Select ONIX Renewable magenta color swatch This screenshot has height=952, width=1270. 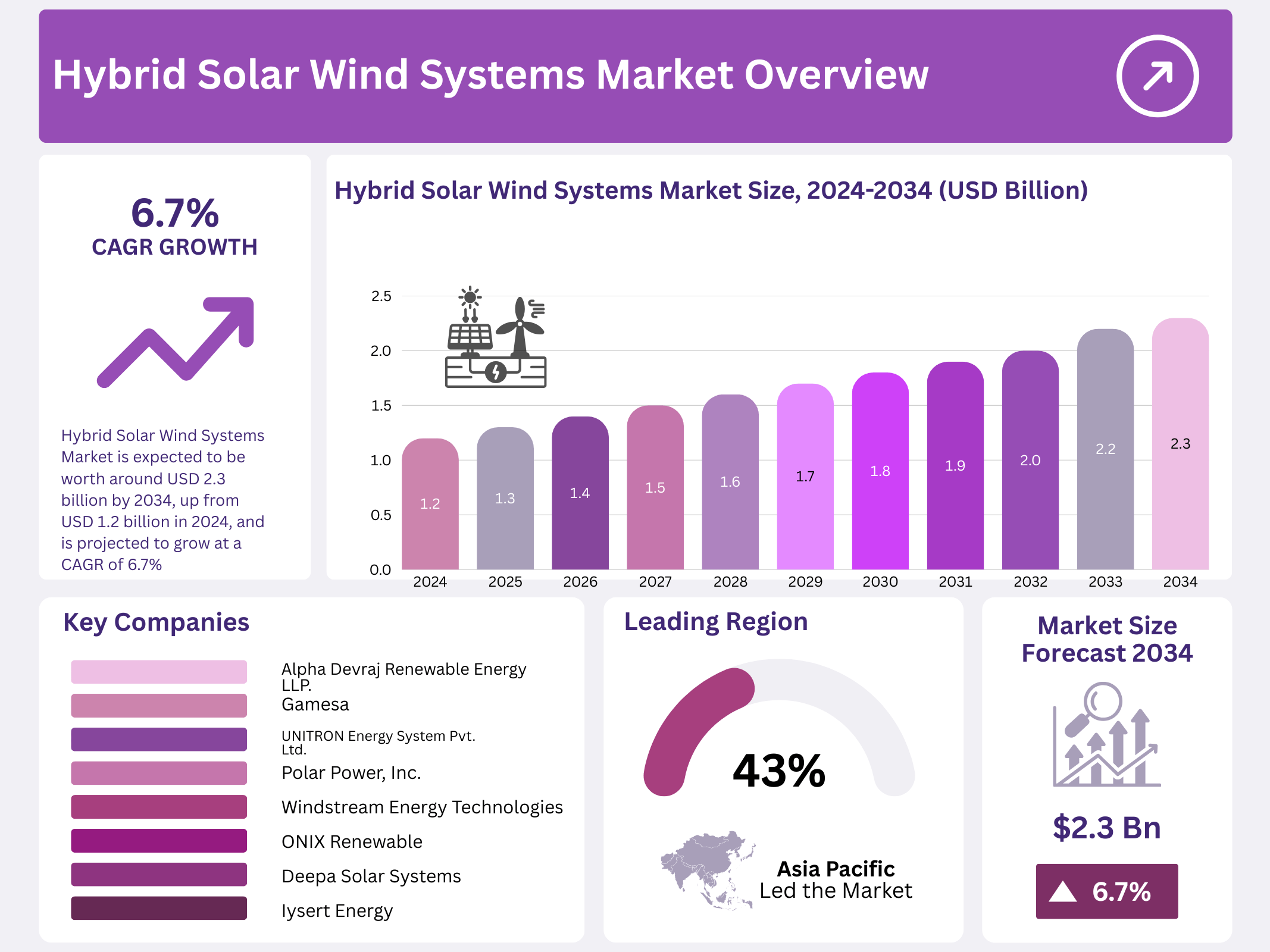click(159, 841)
